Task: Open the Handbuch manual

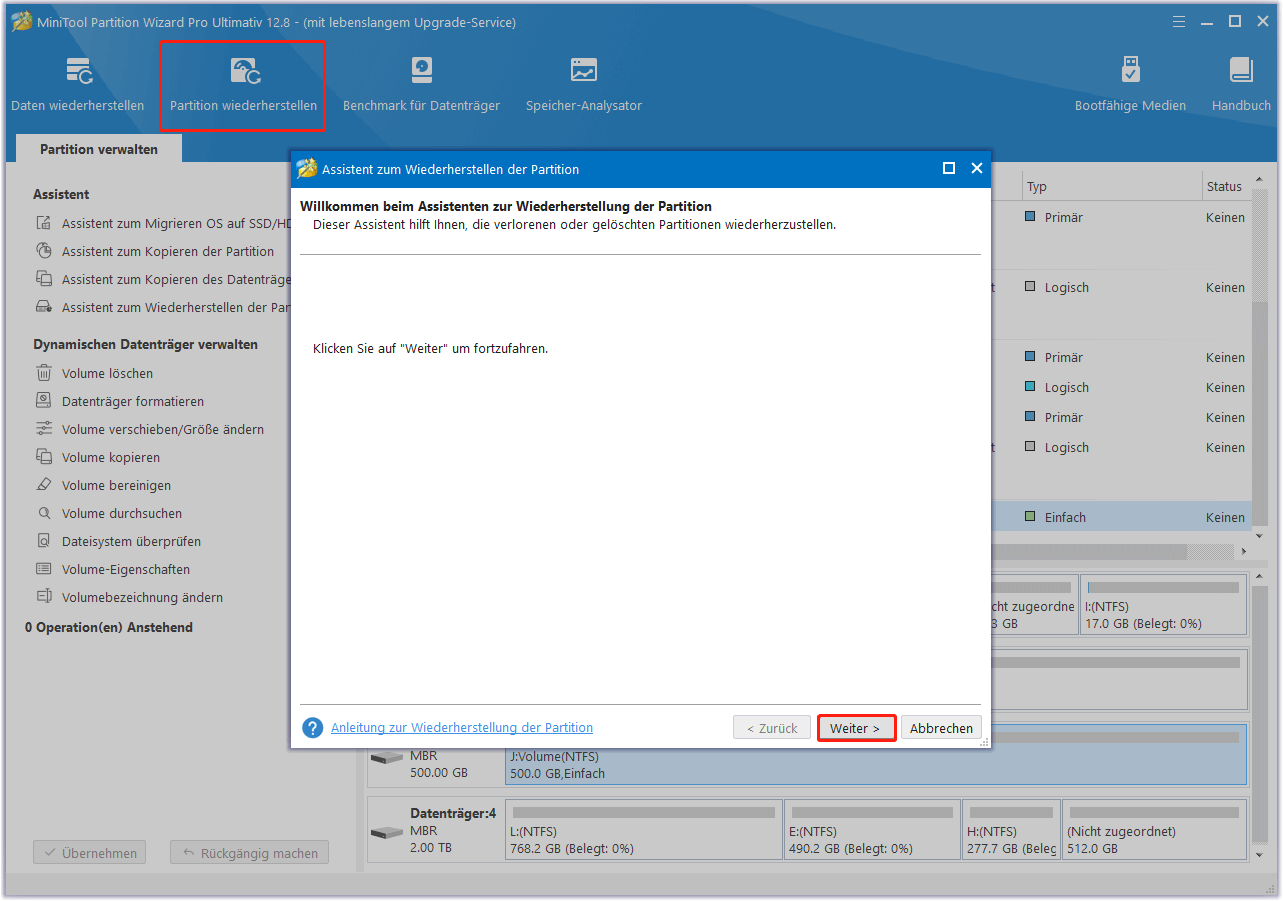Action: pyautogui.click(x=1241, y=85)
